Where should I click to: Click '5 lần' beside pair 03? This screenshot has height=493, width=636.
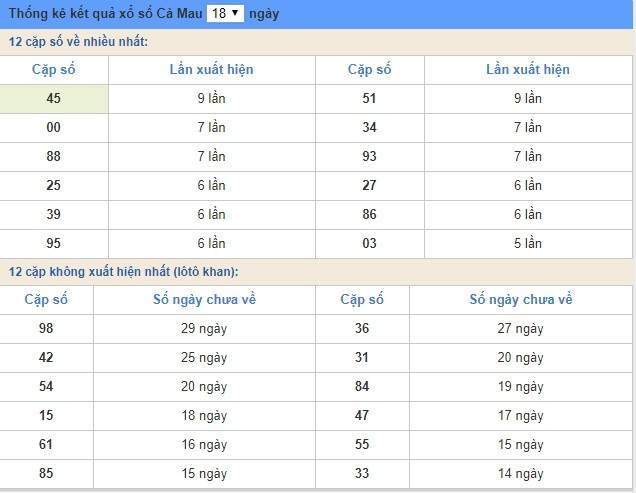point(528,243)
